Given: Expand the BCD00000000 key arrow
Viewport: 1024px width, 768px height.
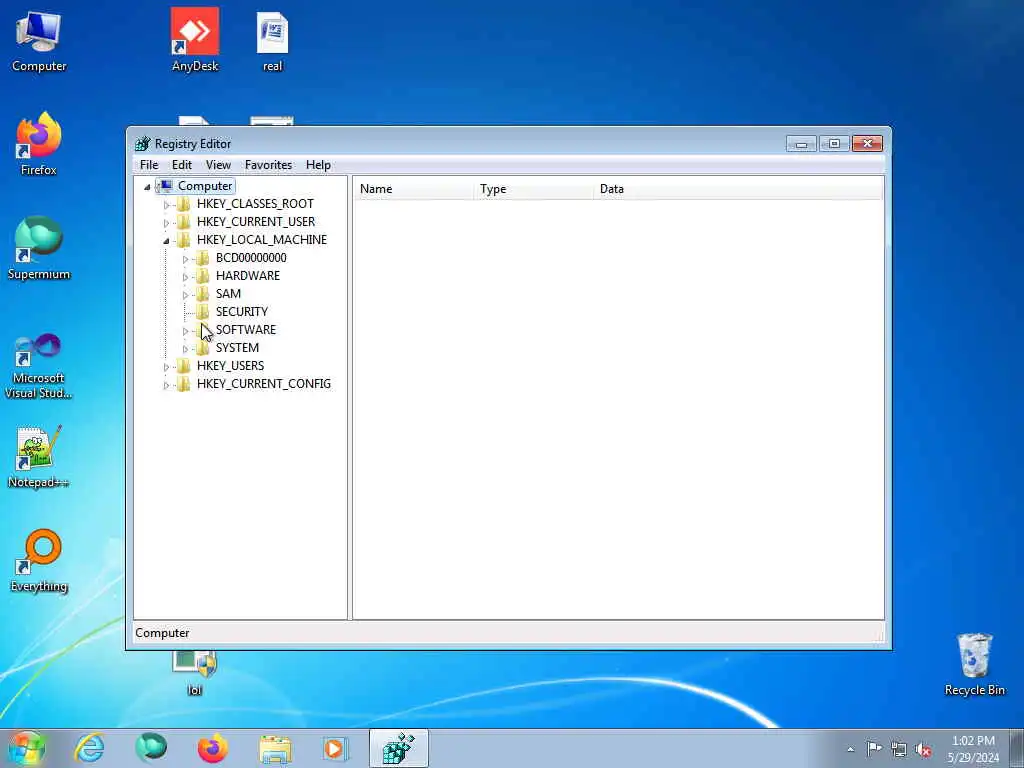Looking at the screenshot, I should coord(185,259).
